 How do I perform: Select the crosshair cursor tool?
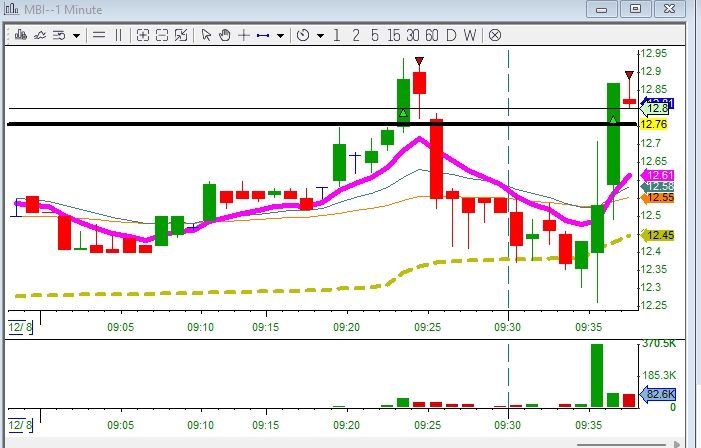(244, 35)
